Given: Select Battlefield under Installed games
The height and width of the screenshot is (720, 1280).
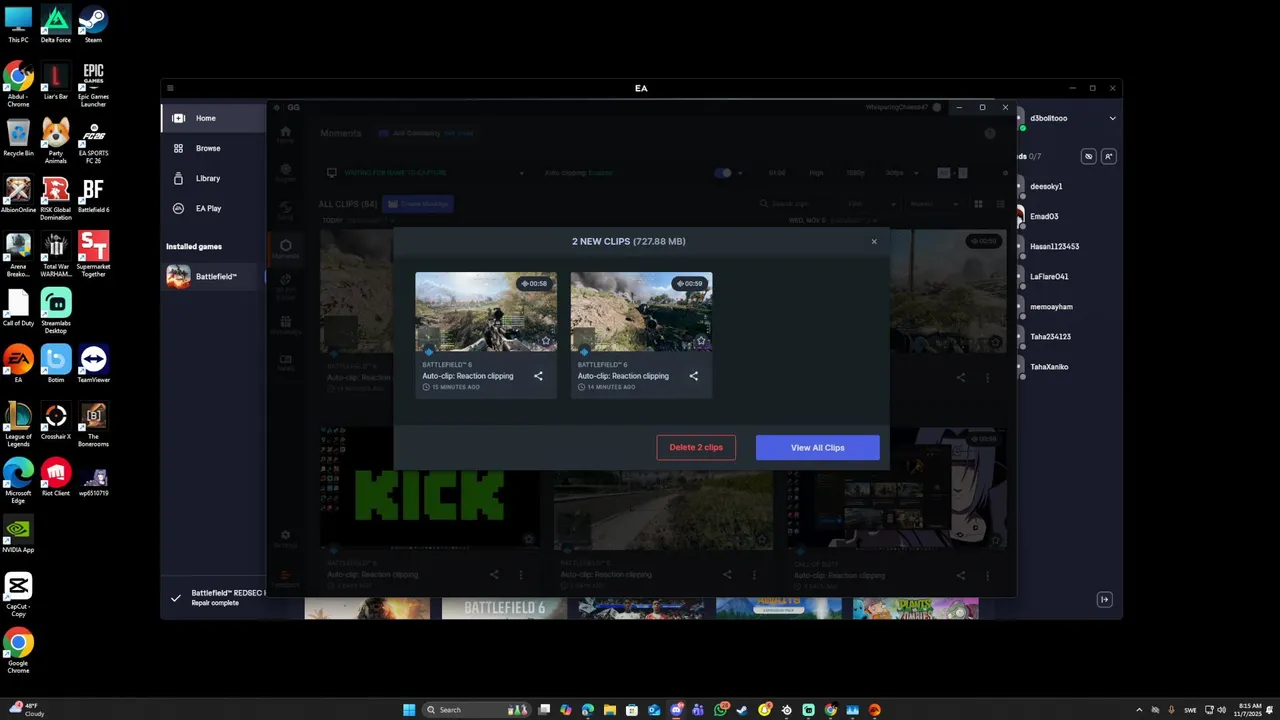Looking at the screenshot, I should [x=213, y=276].
